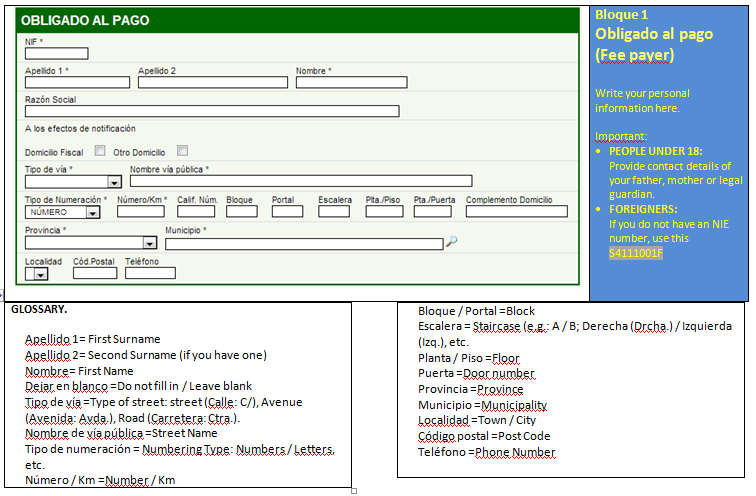
Task: Click the Complemento Domicilio field
Action: click(x=510, y=212)
